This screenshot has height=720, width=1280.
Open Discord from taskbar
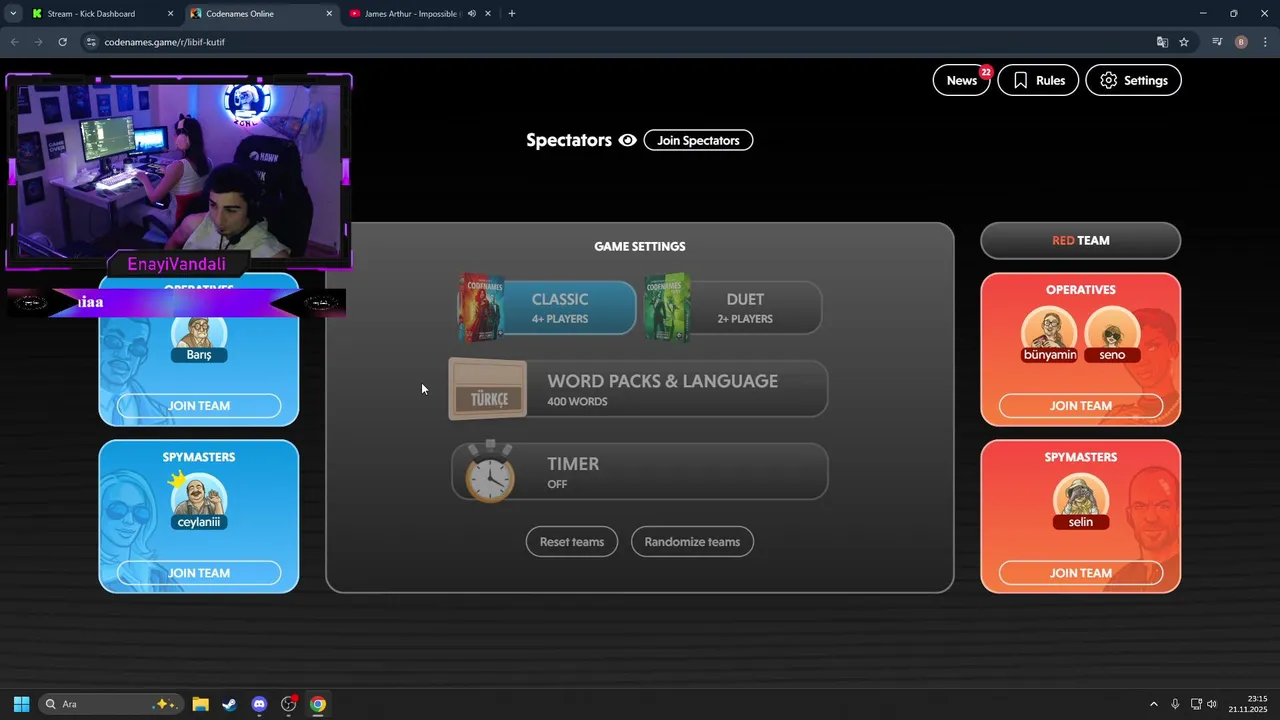(259, 704)
